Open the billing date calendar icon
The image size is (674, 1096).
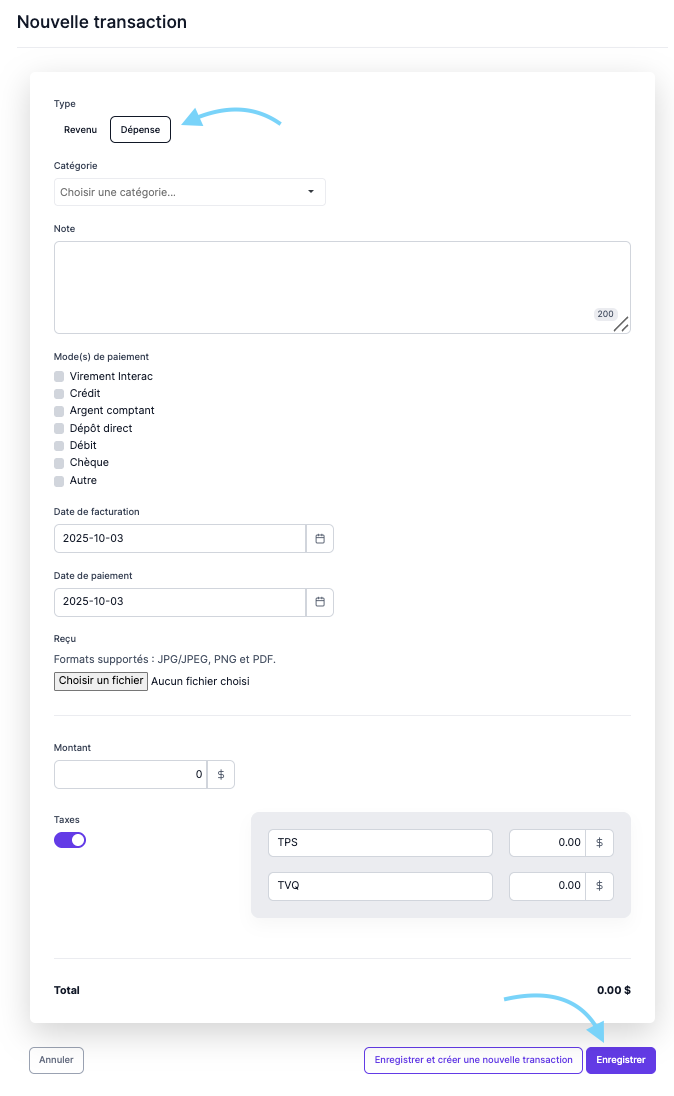coord(320,539)
